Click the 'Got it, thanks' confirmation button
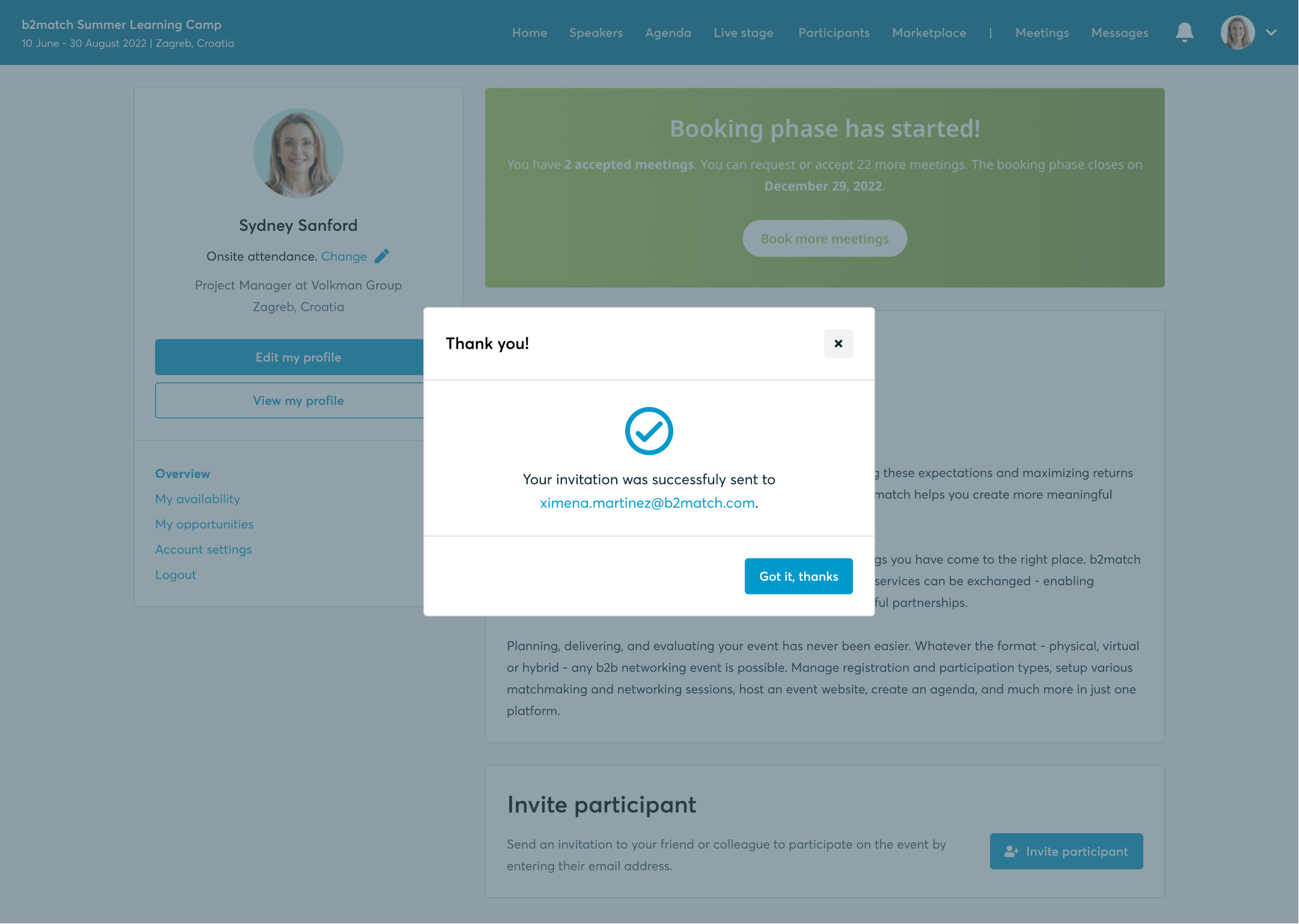This screenshot has width=1299, height=924. (x=798, y=576)
